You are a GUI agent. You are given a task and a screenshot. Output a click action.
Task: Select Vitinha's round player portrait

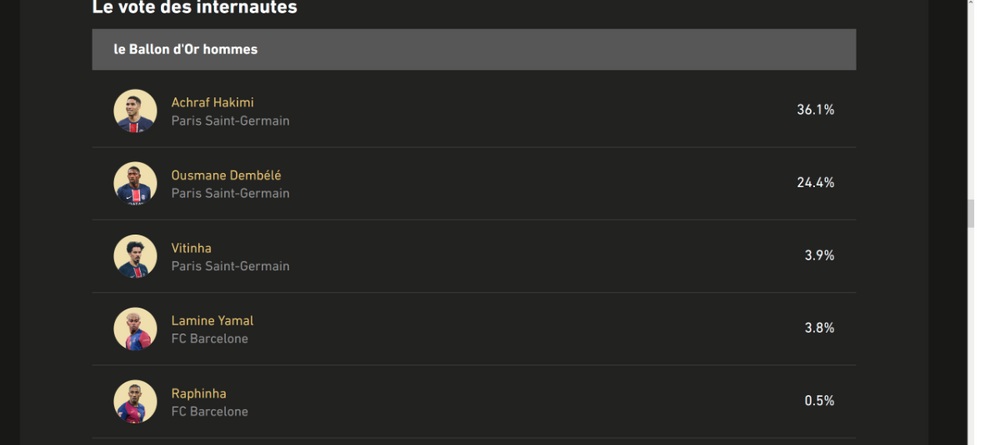135,256
